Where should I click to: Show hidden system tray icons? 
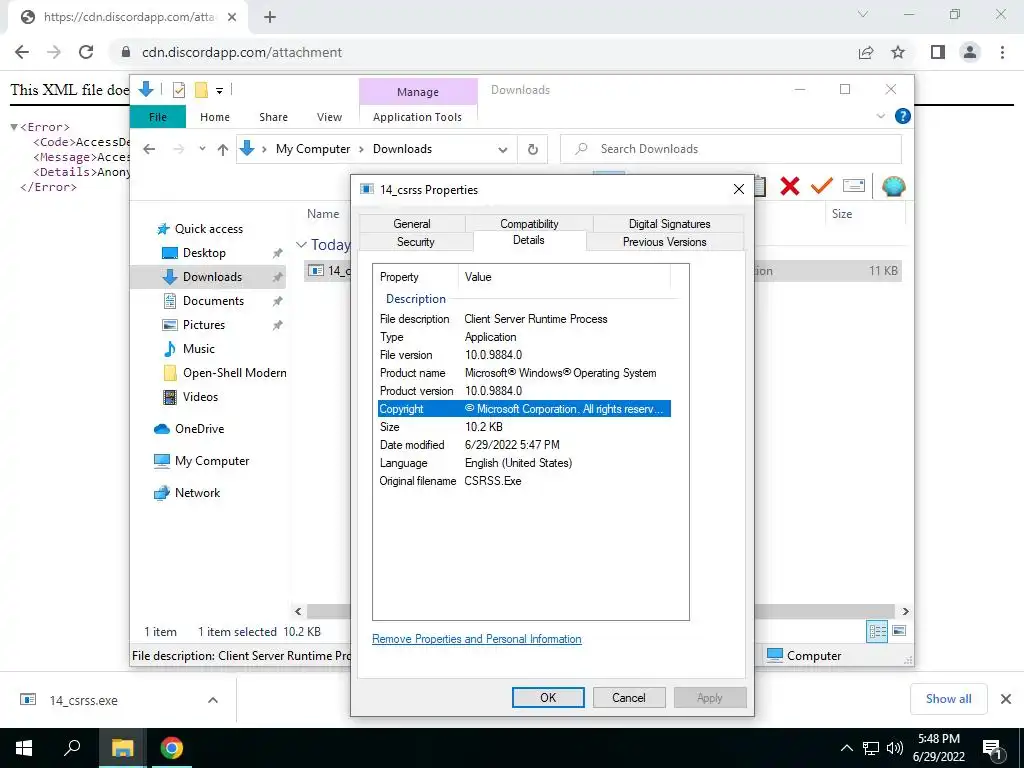click(x=846, y=748)
